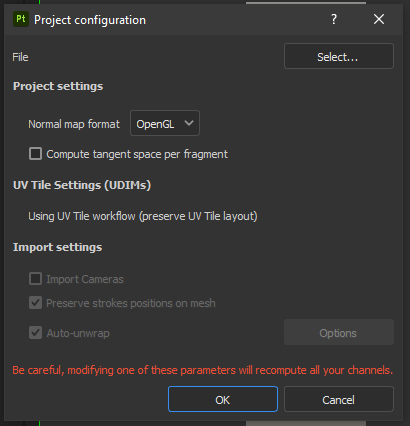
Task: Click the Import settings heading
Action: point(58,247)
